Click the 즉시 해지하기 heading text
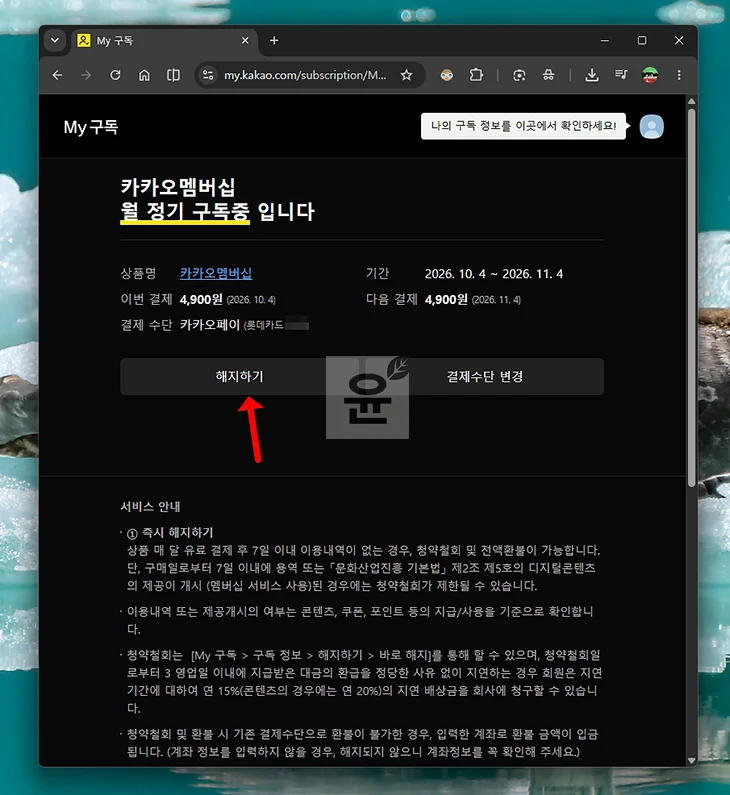The image size is (730, 795). (x=177, y=532)
